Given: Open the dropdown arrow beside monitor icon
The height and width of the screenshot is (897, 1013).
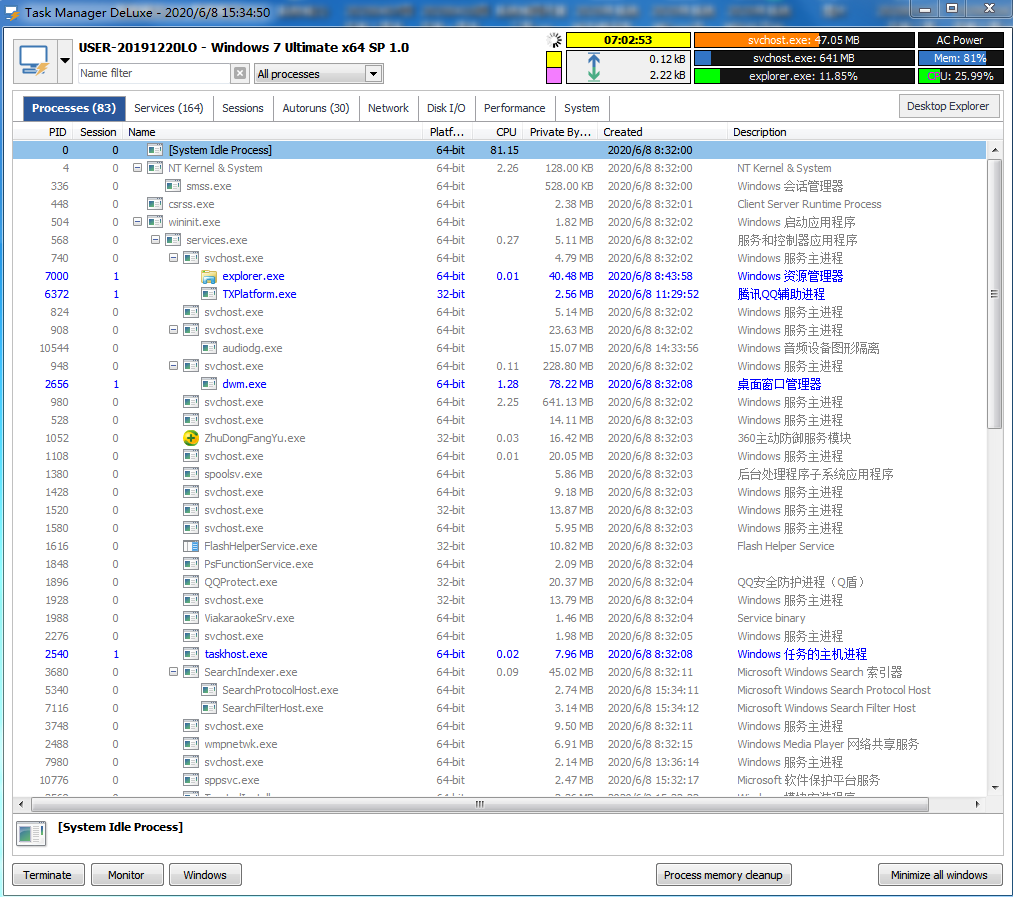Looking at the screenshot, I should (65, 61).
